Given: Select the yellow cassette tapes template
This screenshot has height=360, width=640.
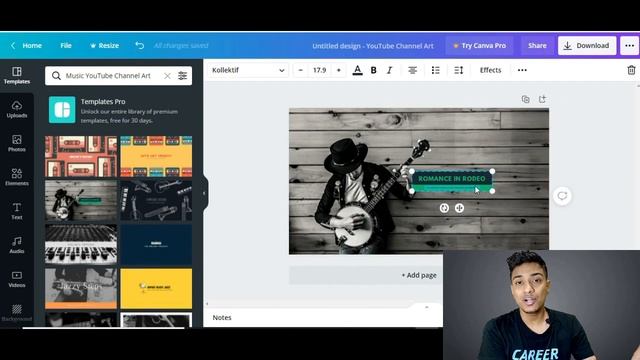Looking at the screenshot, I should tap(156, 156).
